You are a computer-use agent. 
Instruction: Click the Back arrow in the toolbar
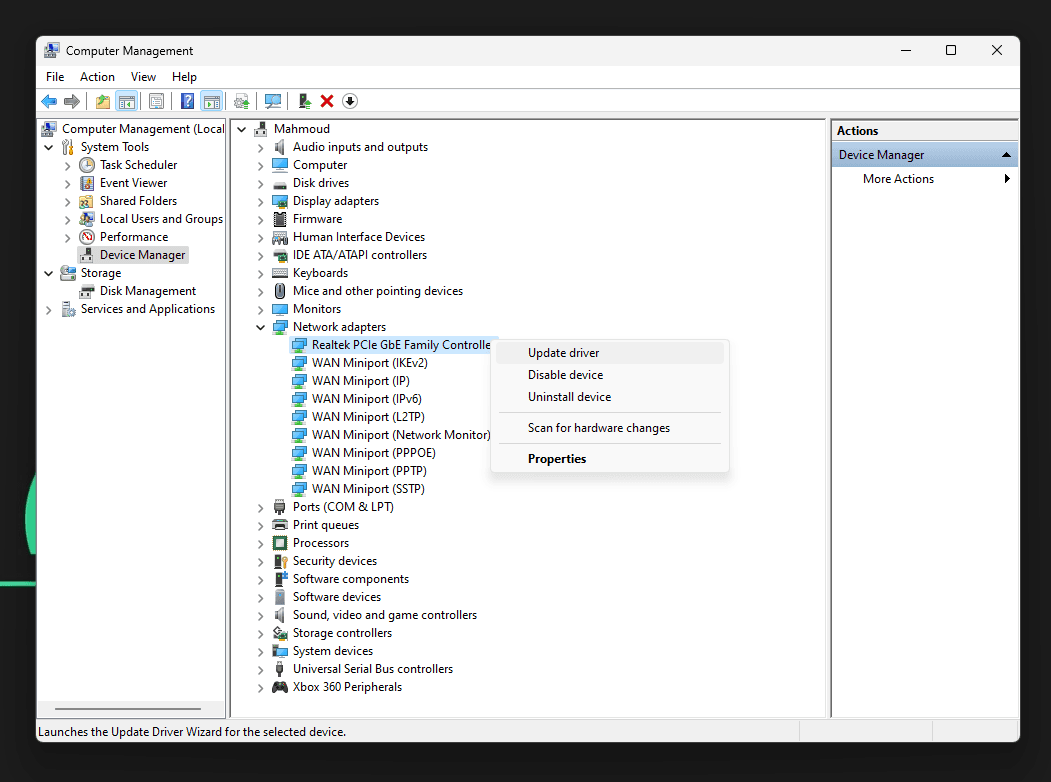pyautogui.click(x=48, y=101)
